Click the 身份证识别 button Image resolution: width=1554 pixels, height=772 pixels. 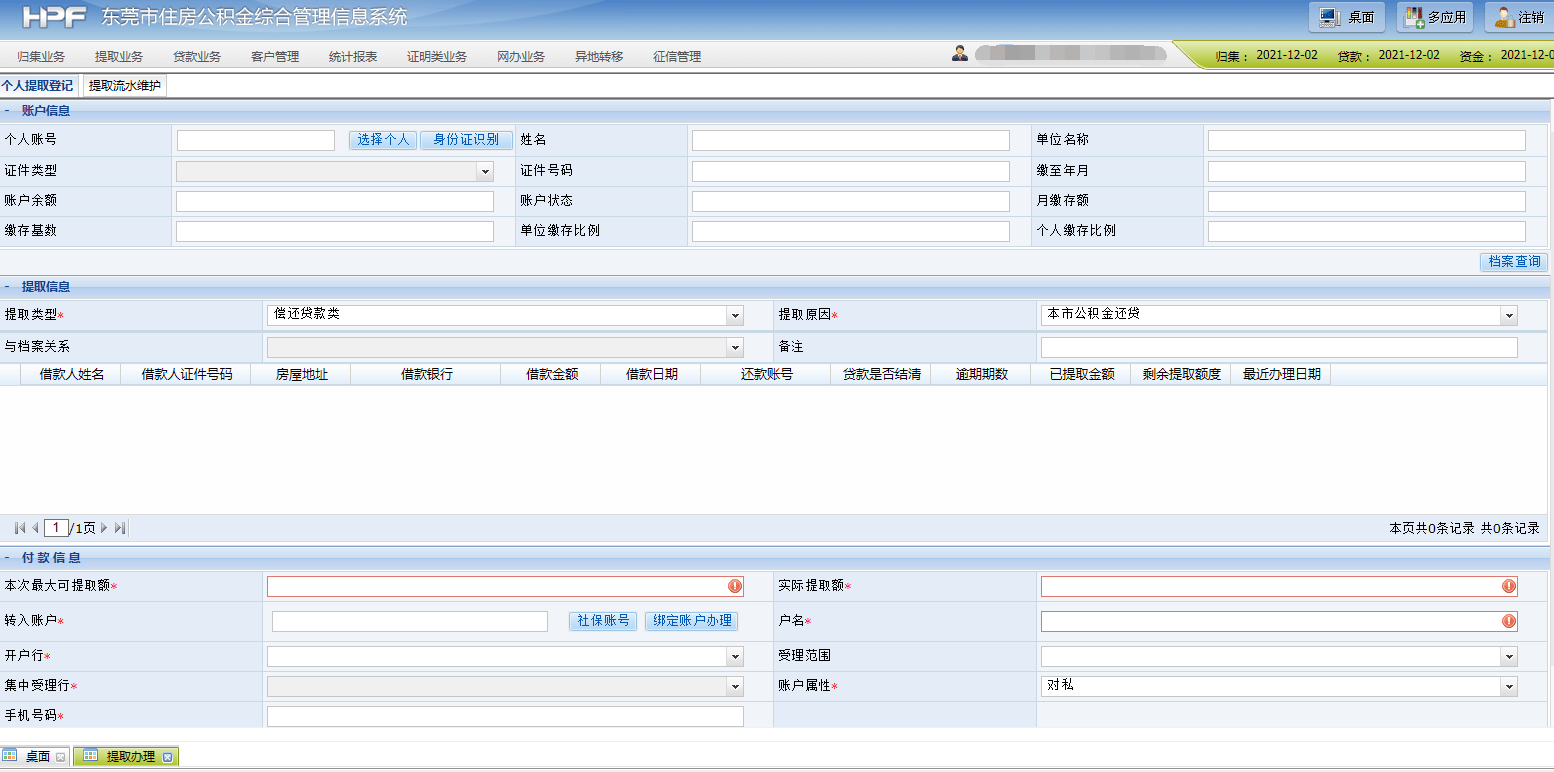[x=466, y=139]
